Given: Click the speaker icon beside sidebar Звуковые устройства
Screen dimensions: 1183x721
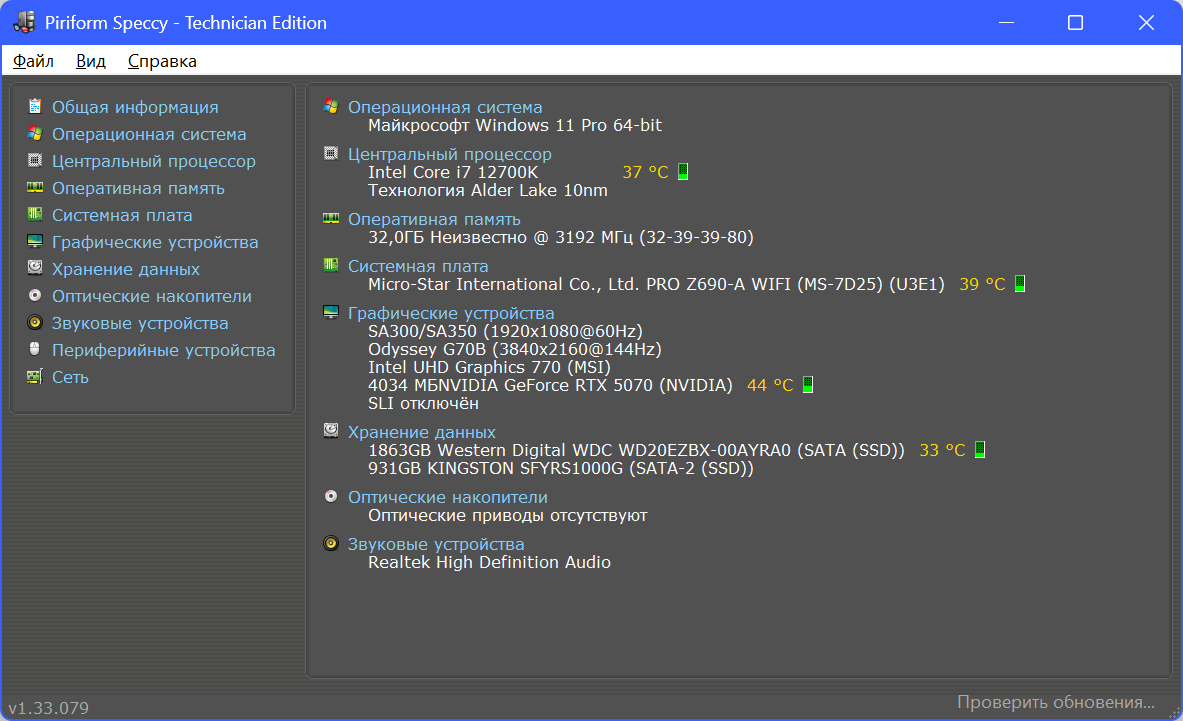Looking at the screenshot, I should point(35,323).
